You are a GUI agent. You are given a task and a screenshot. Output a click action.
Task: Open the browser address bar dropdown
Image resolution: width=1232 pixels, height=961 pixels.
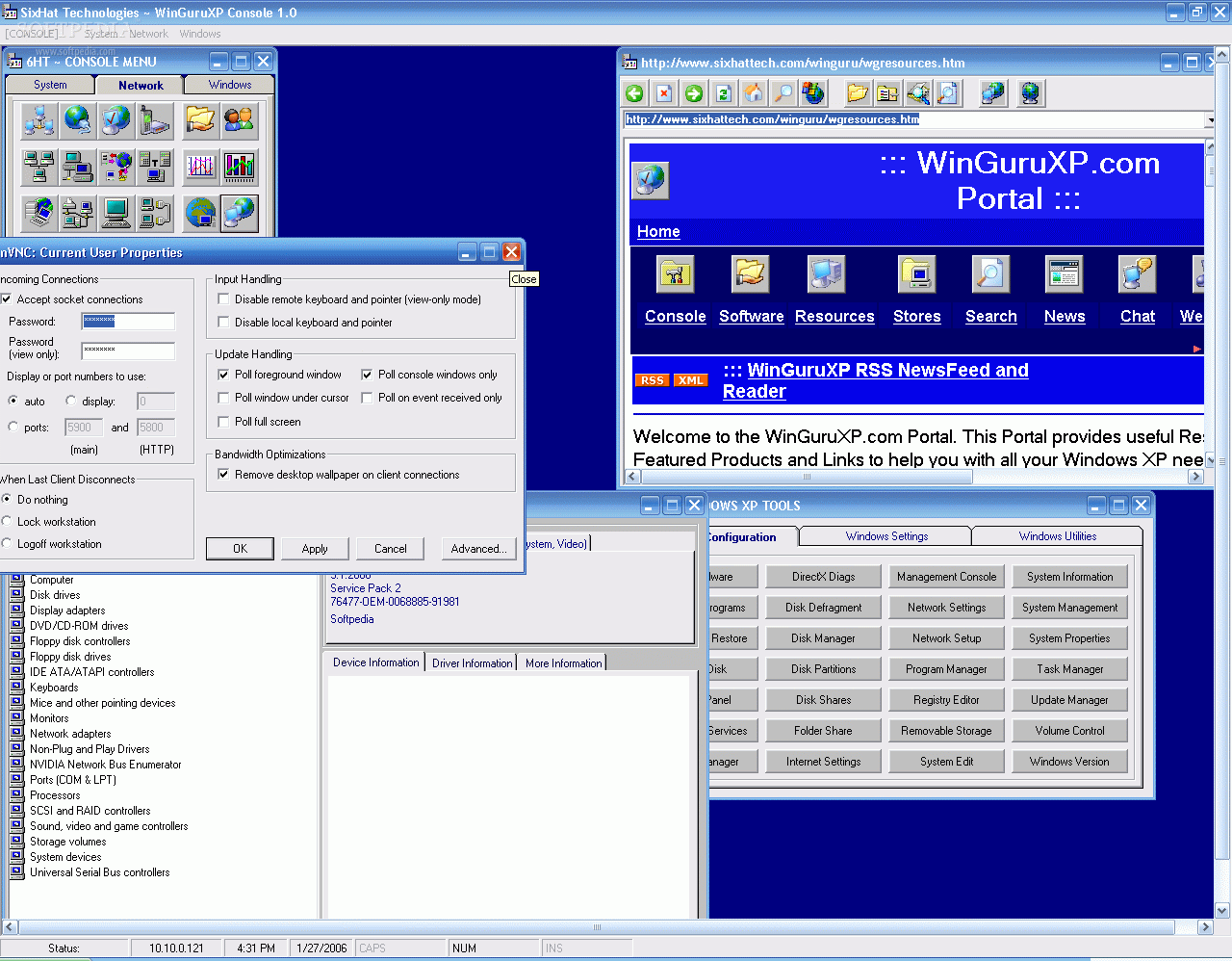(x=1209, y=120)
